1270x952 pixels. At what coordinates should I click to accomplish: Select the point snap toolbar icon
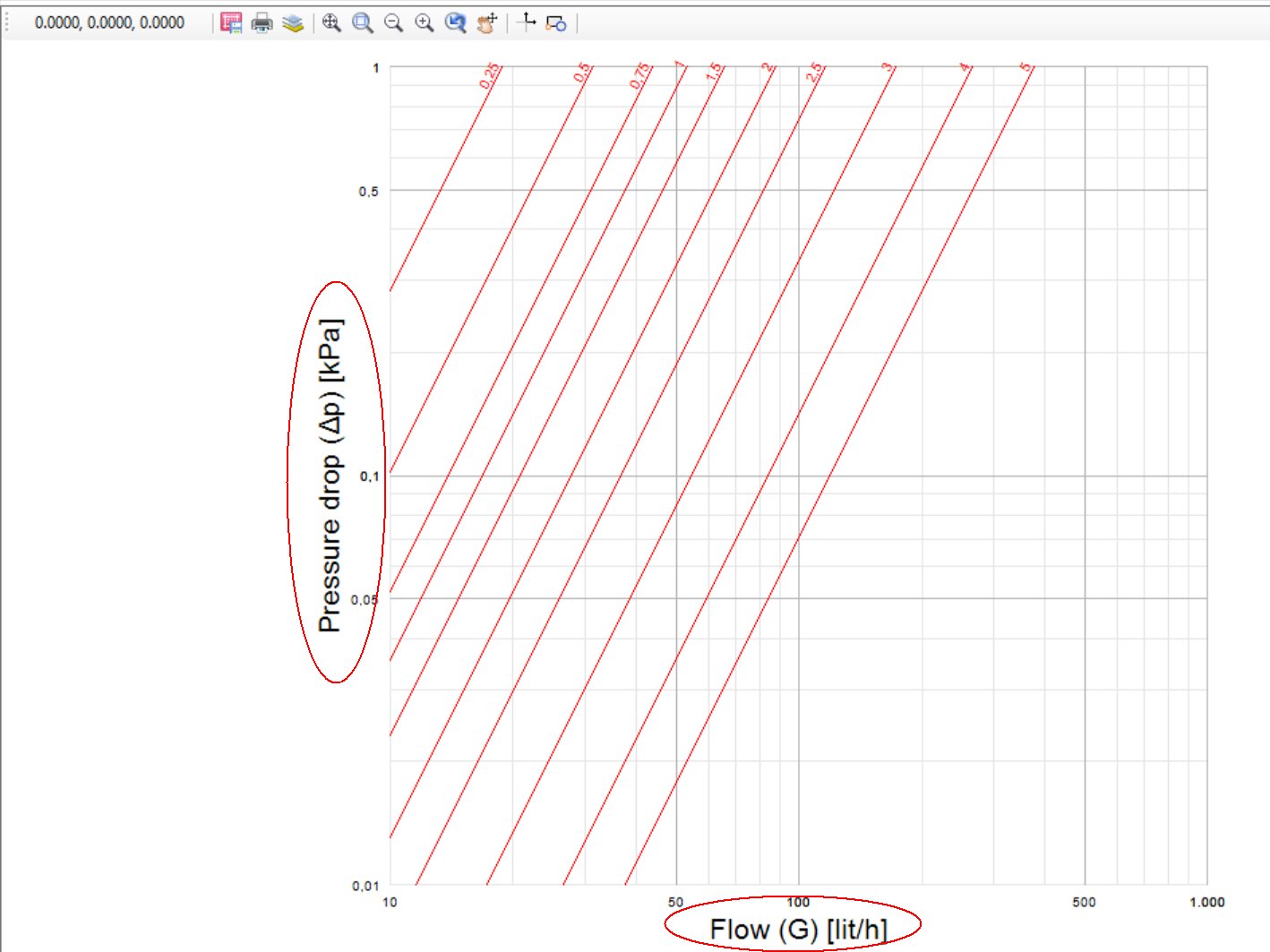click(x=556, y=24)
